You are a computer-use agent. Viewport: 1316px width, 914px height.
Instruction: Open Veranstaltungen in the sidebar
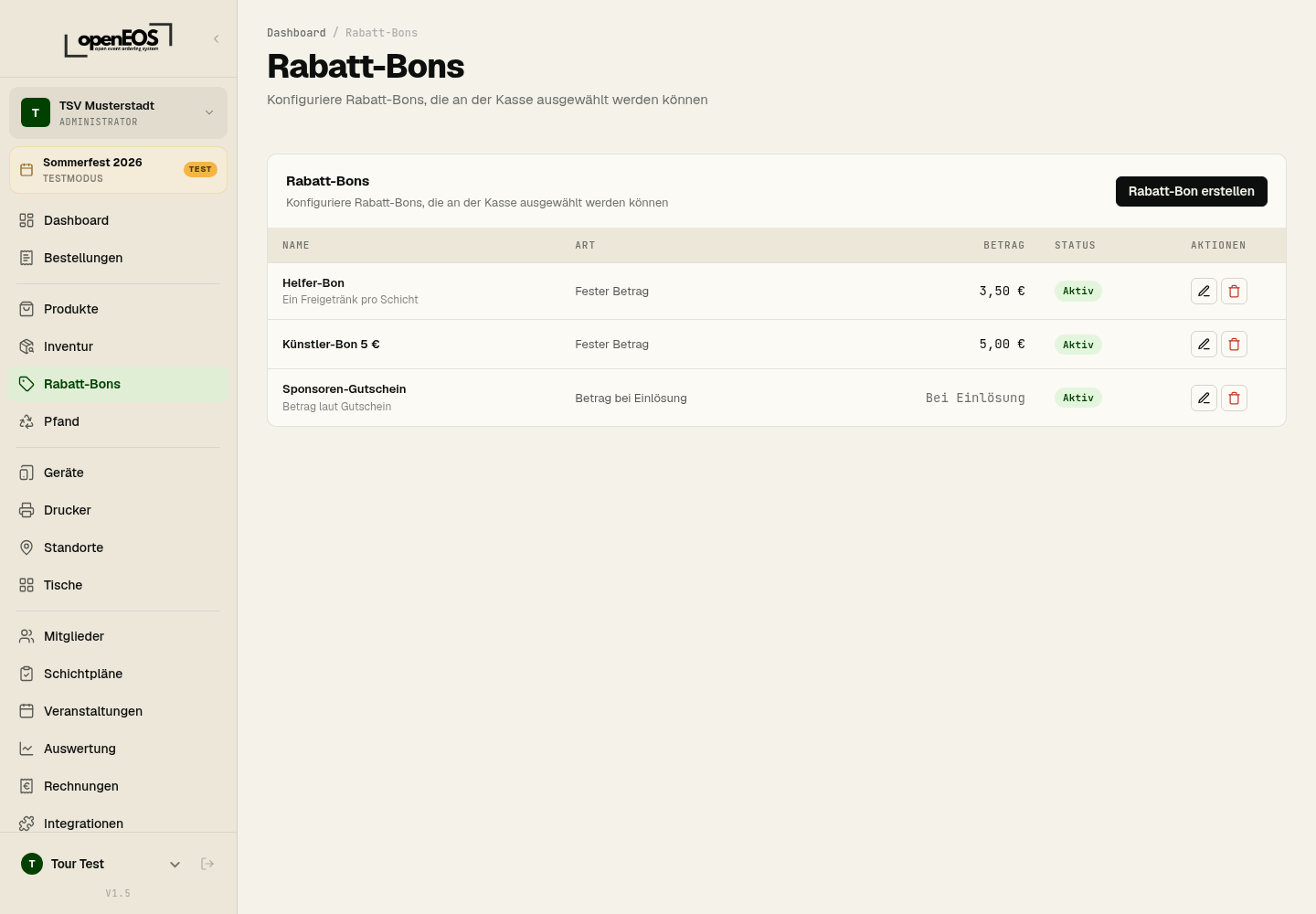tap(118, 711)
